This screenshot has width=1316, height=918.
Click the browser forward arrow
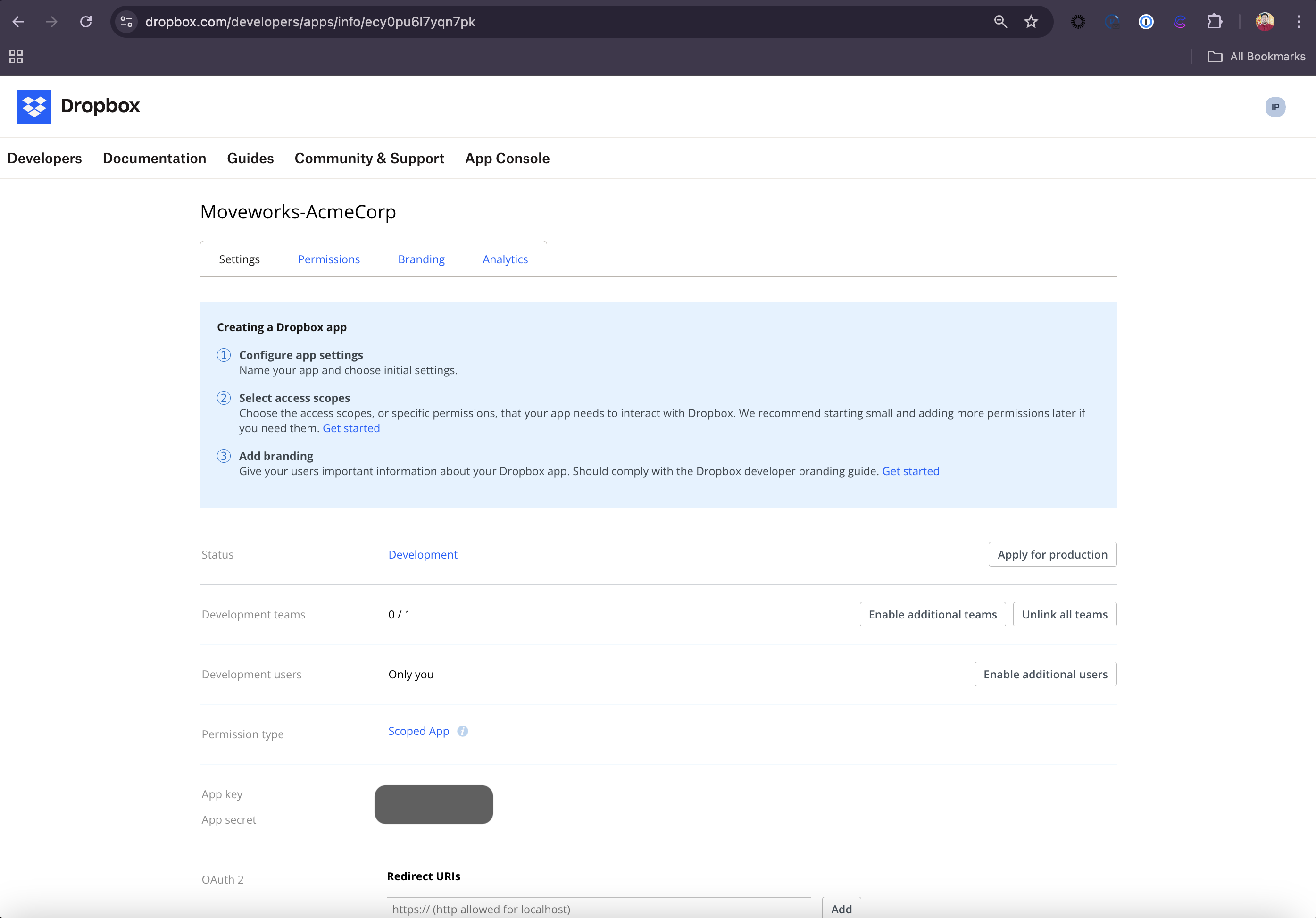pyautogui.click(x=52, y=22)
